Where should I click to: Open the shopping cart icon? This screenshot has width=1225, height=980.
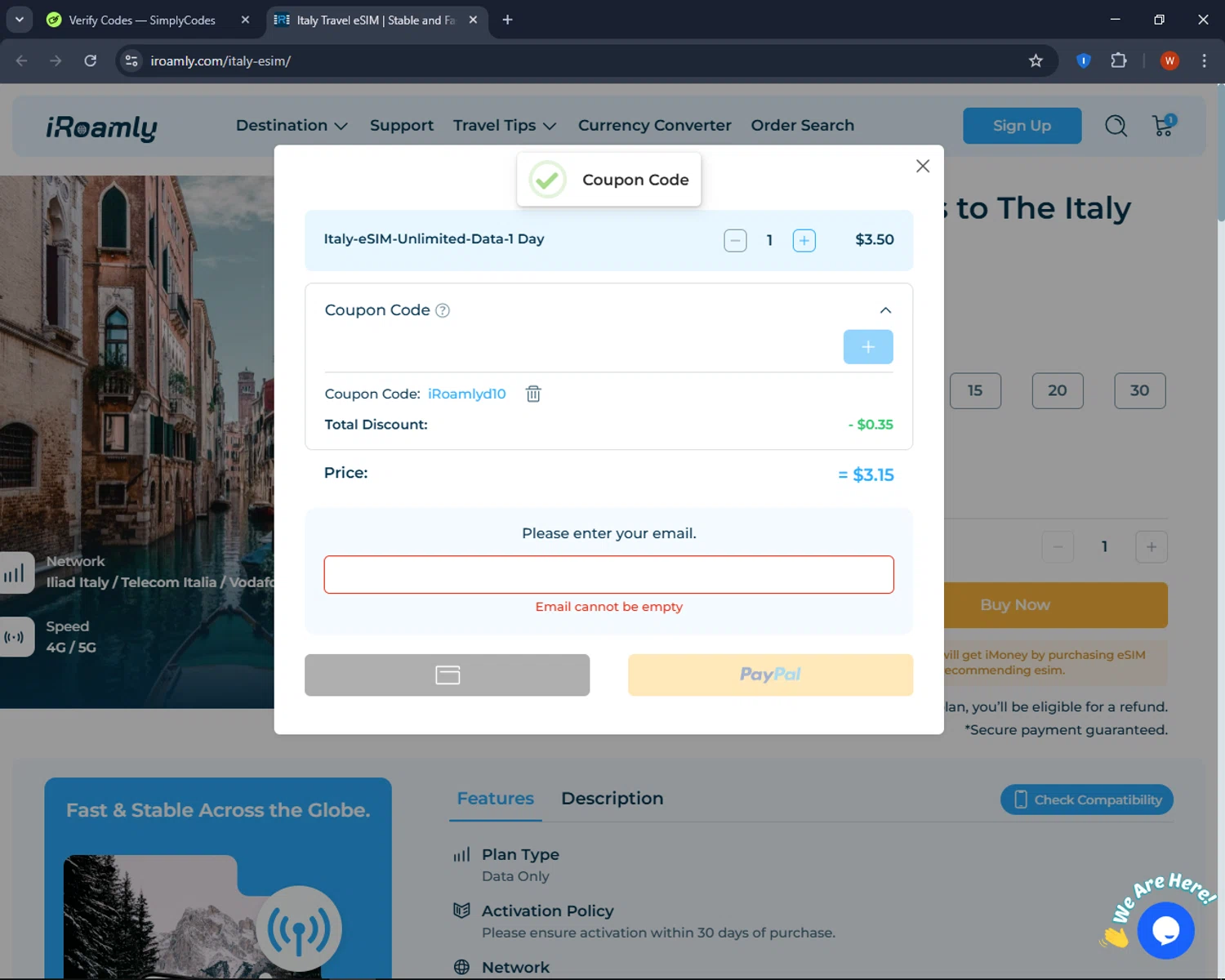pos(1164,125)
